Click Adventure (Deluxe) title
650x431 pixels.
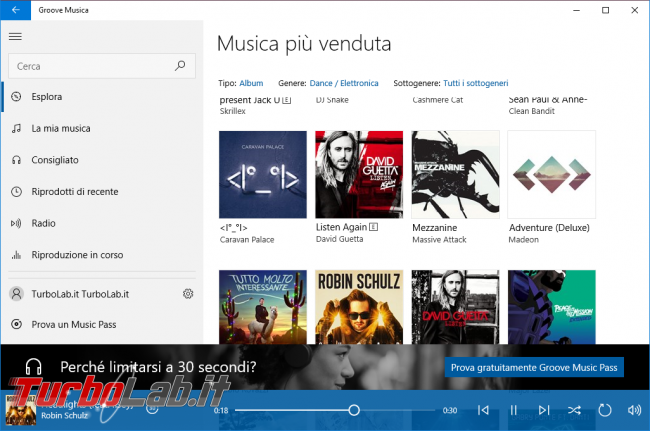[x=549, y=228]
